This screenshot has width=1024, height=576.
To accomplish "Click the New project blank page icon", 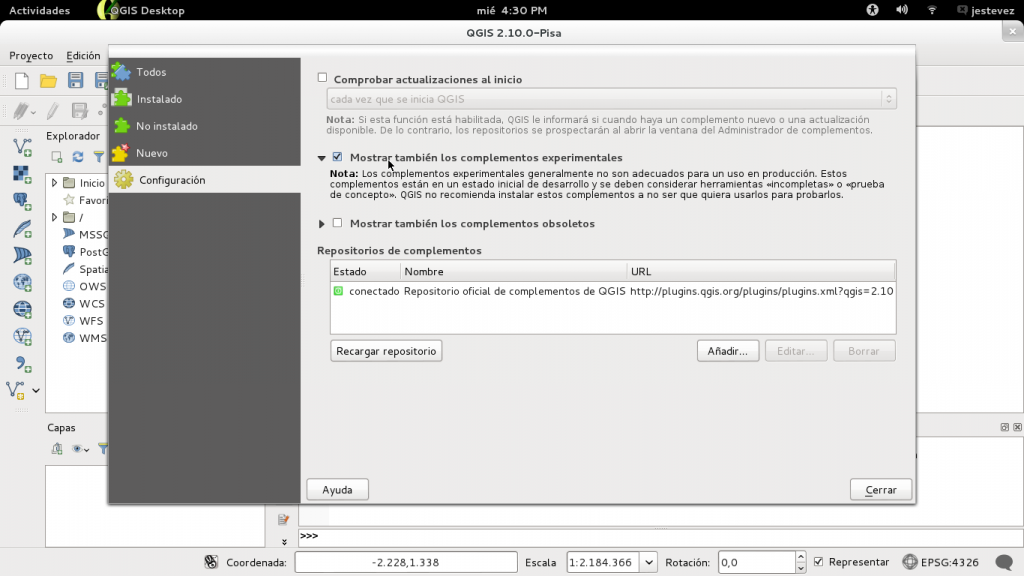I will [x=22, y=80].
